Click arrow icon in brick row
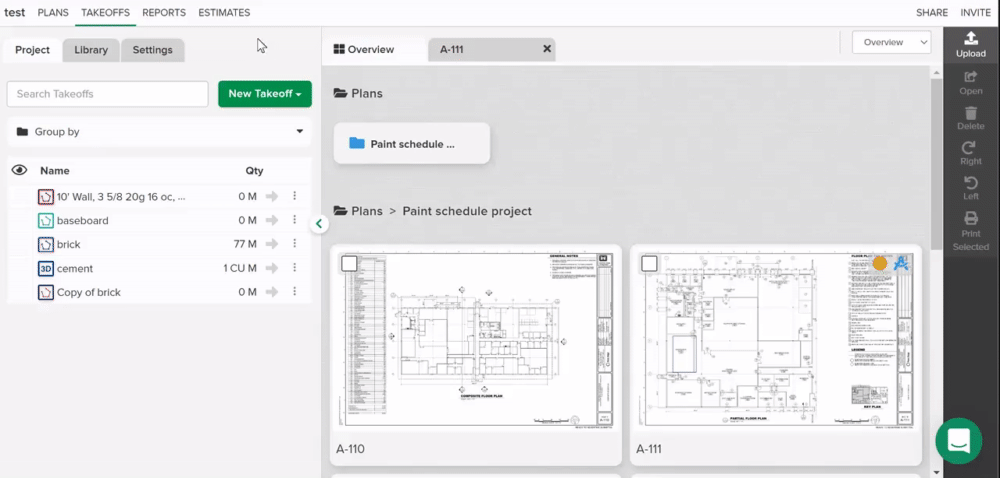Viewport: 1000px width, 478px height. click(272, 244)
